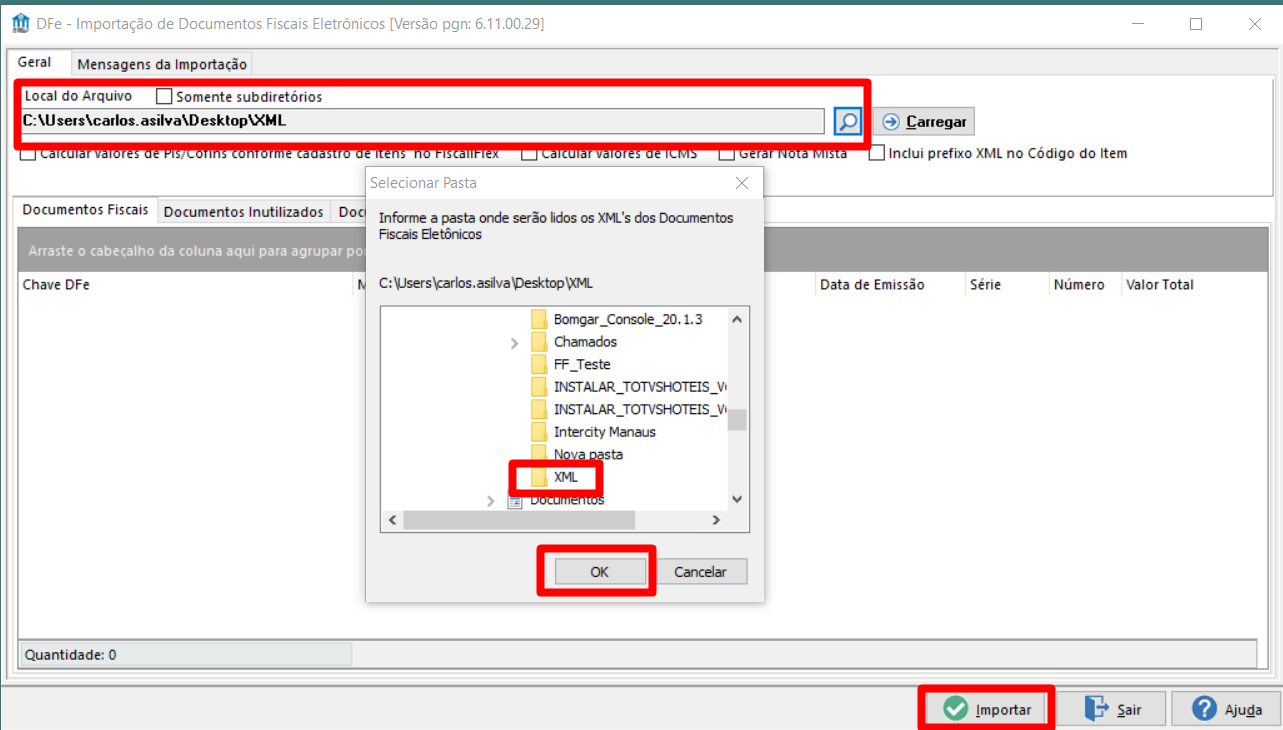Click the question mark icon on Ajuda
Viewport: 1283px width, 730px height.
[1204, 709]
